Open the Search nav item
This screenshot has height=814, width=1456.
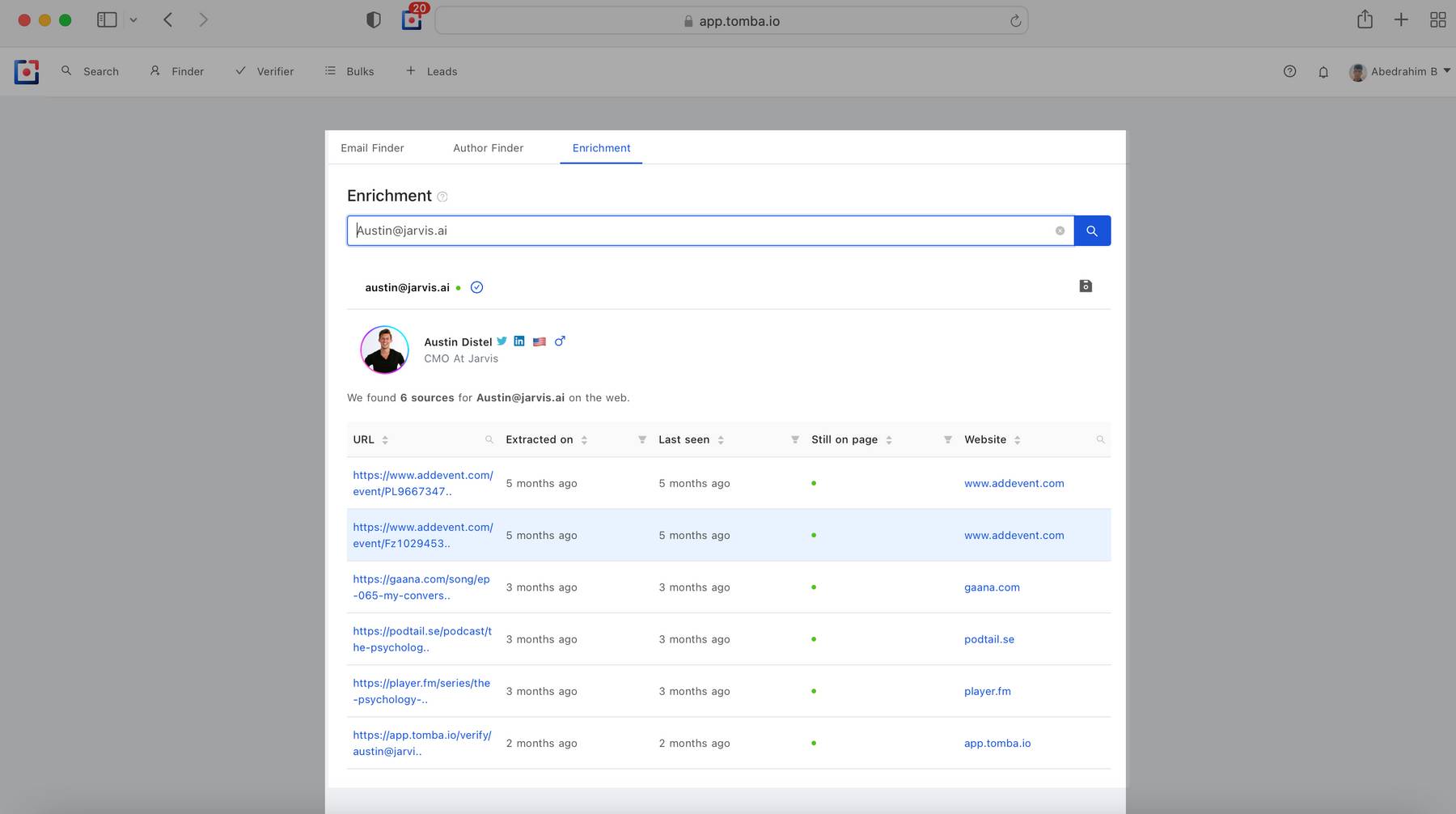tap(90, 71)
